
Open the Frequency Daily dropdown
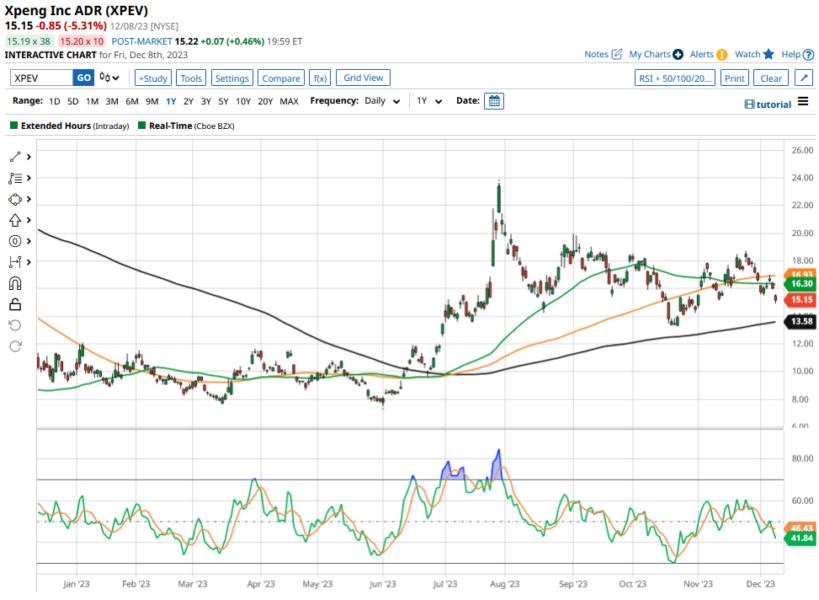(382, 101)
